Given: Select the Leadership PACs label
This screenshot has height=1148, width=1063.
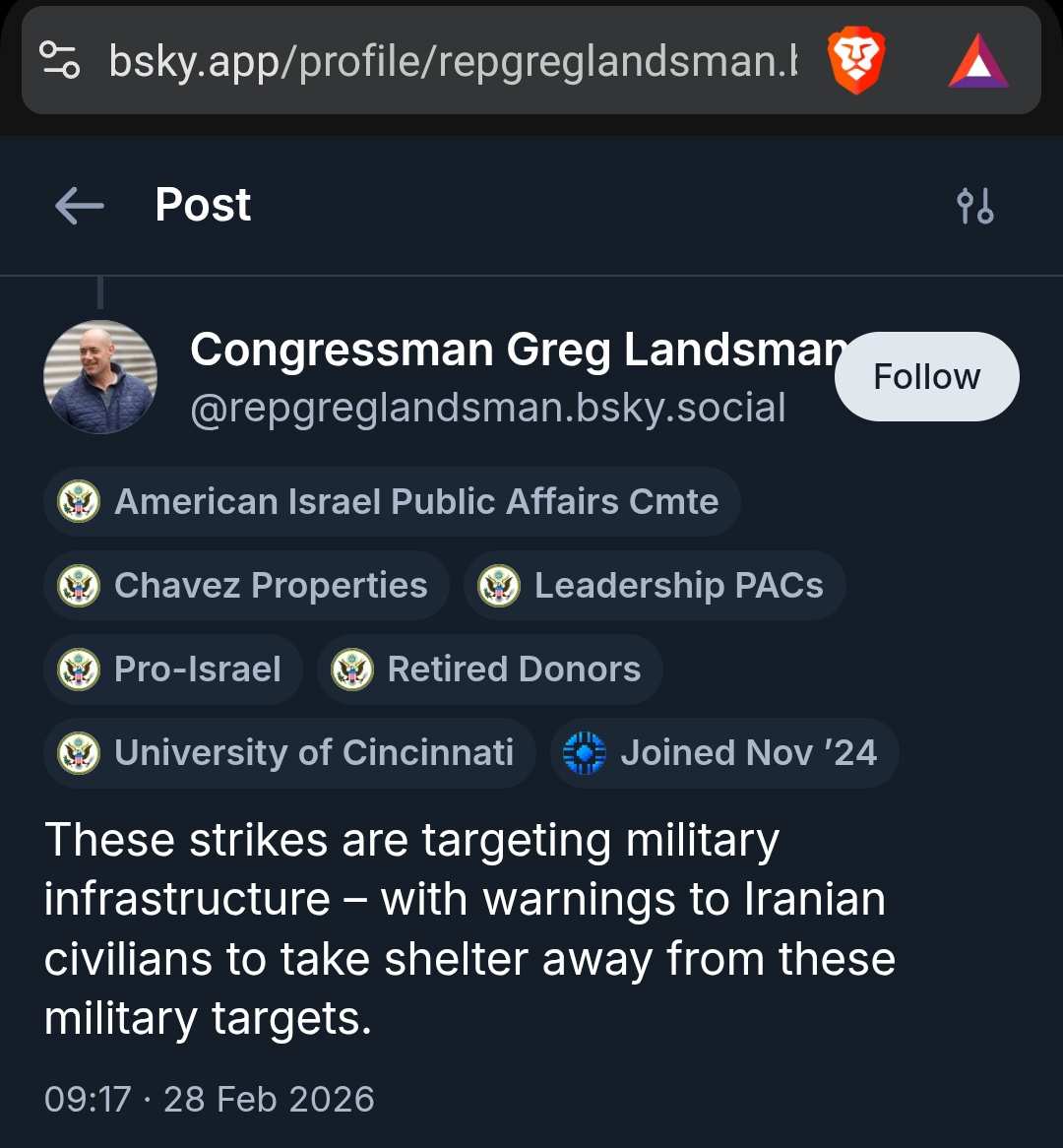Looking at the screenshot, I should click(x=678, y=586).
